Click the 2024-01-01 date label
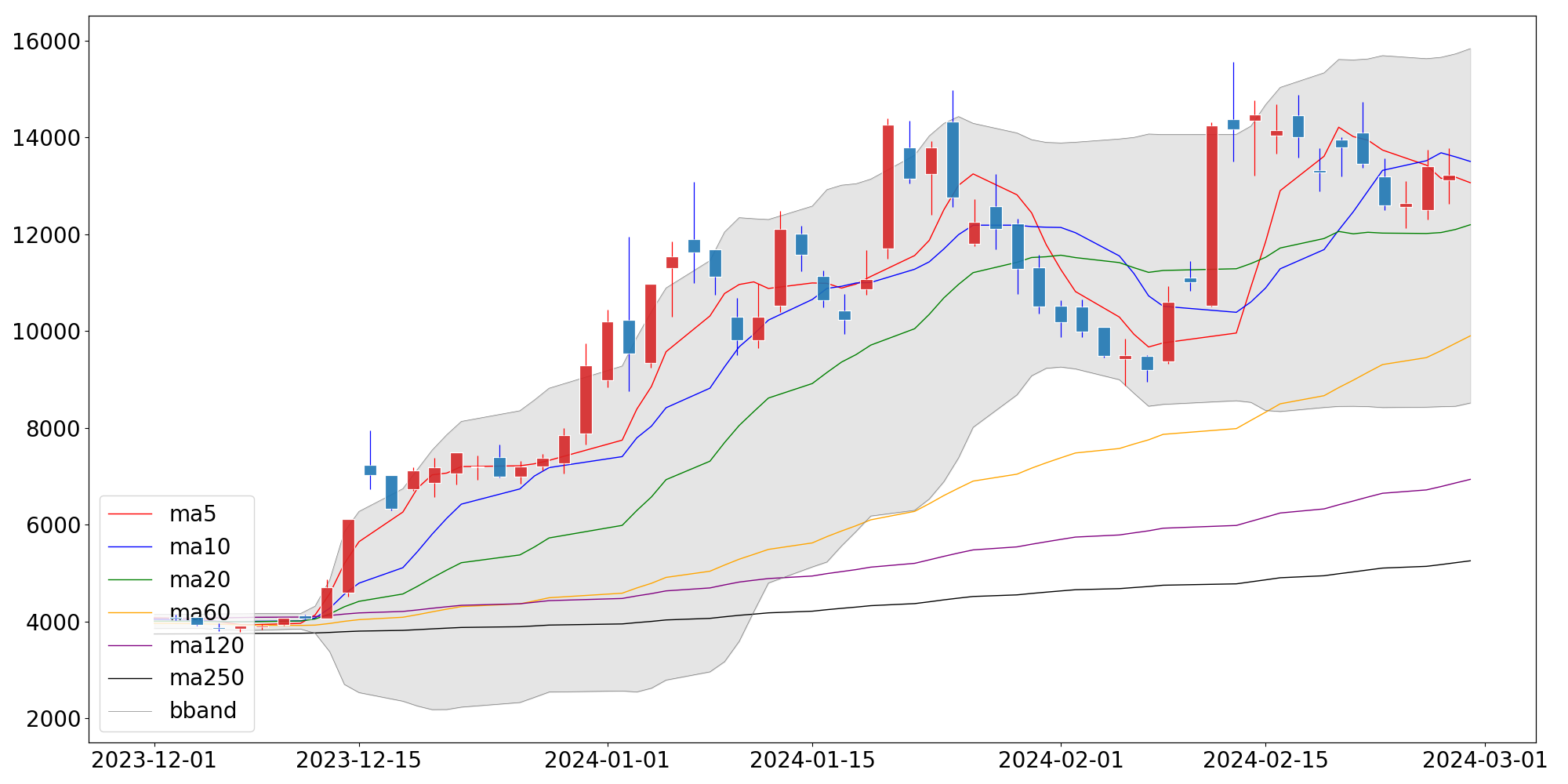The image size is (1568, 784). pyautogui.click(x=608, y=760)
